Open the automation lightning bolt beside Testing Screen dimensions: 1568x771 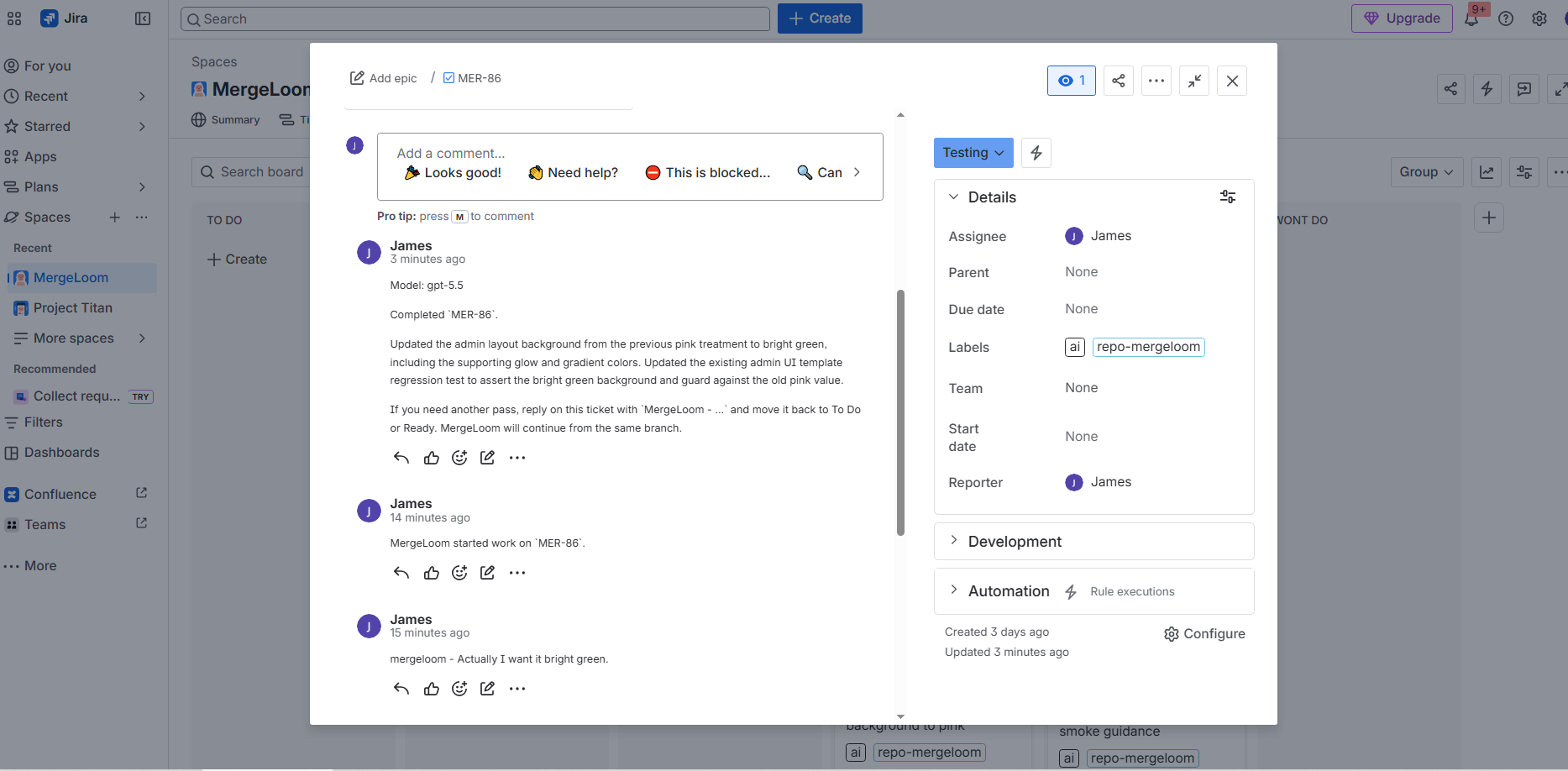pos(1036,153)
